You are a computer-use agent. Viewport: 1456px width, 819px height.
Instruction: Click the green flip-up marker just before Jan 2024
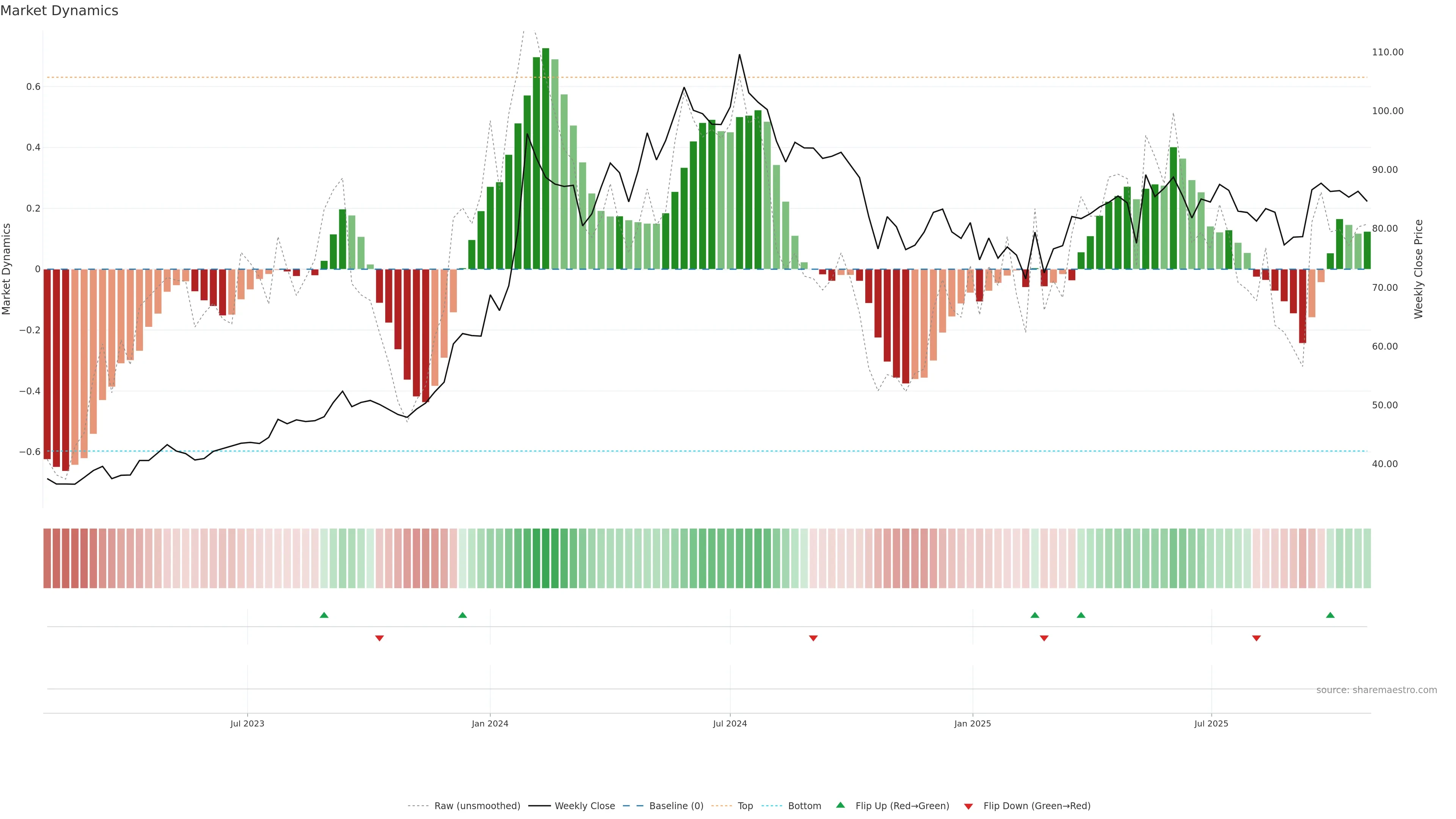point(462,615)
